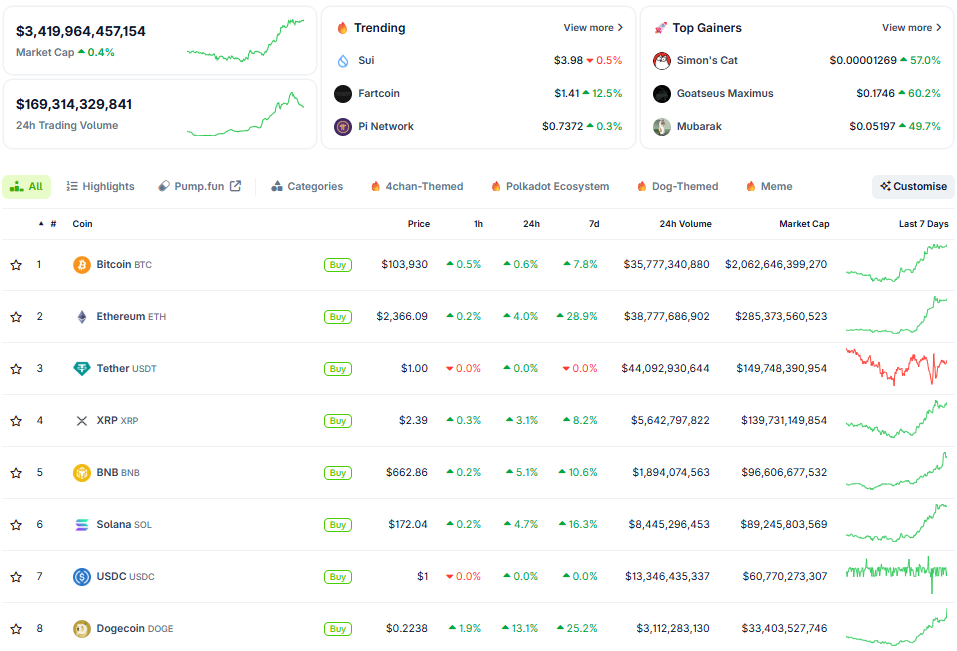Click Simon's Cat icon in Top Gainers
Image resolution: width=957 pixels, height=651 pixels.
point(662,61)
